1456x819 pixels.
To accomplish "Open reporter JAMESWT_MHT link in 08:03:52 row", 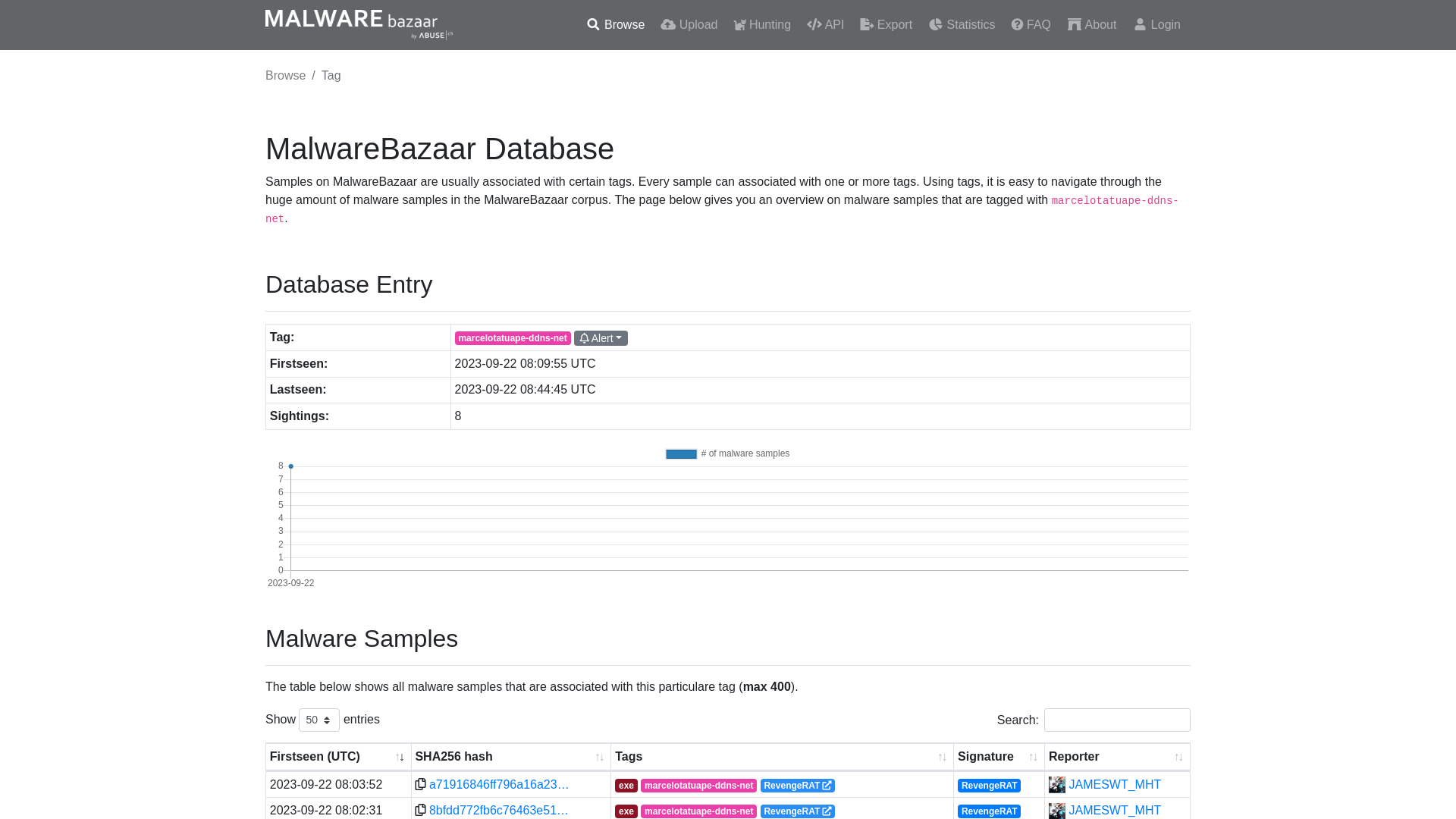I will pos(1115,785).
